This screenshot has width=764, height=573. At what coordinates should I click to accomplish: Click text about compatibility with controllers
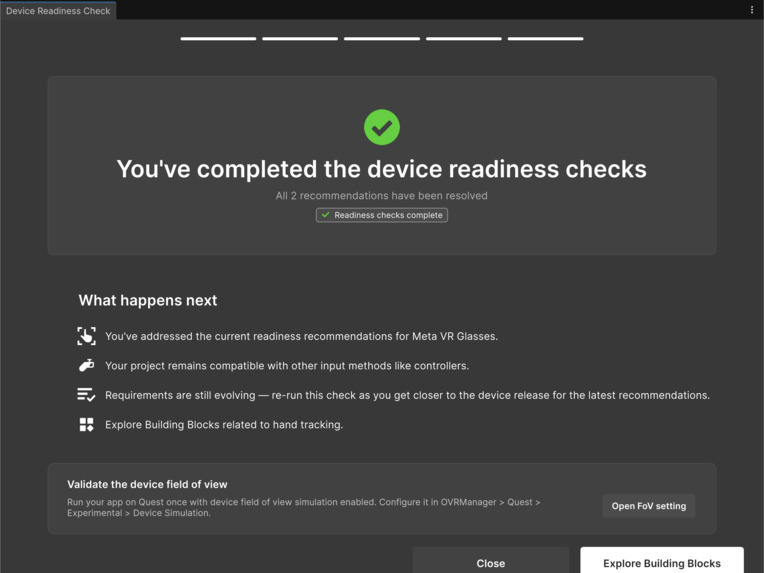pyautogui.click(x=287, y=365)
